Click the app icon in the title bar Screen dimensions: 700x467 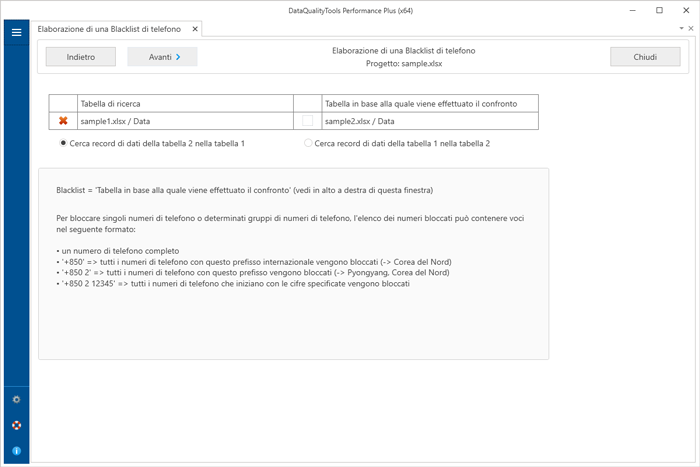(x=11, y=10)
